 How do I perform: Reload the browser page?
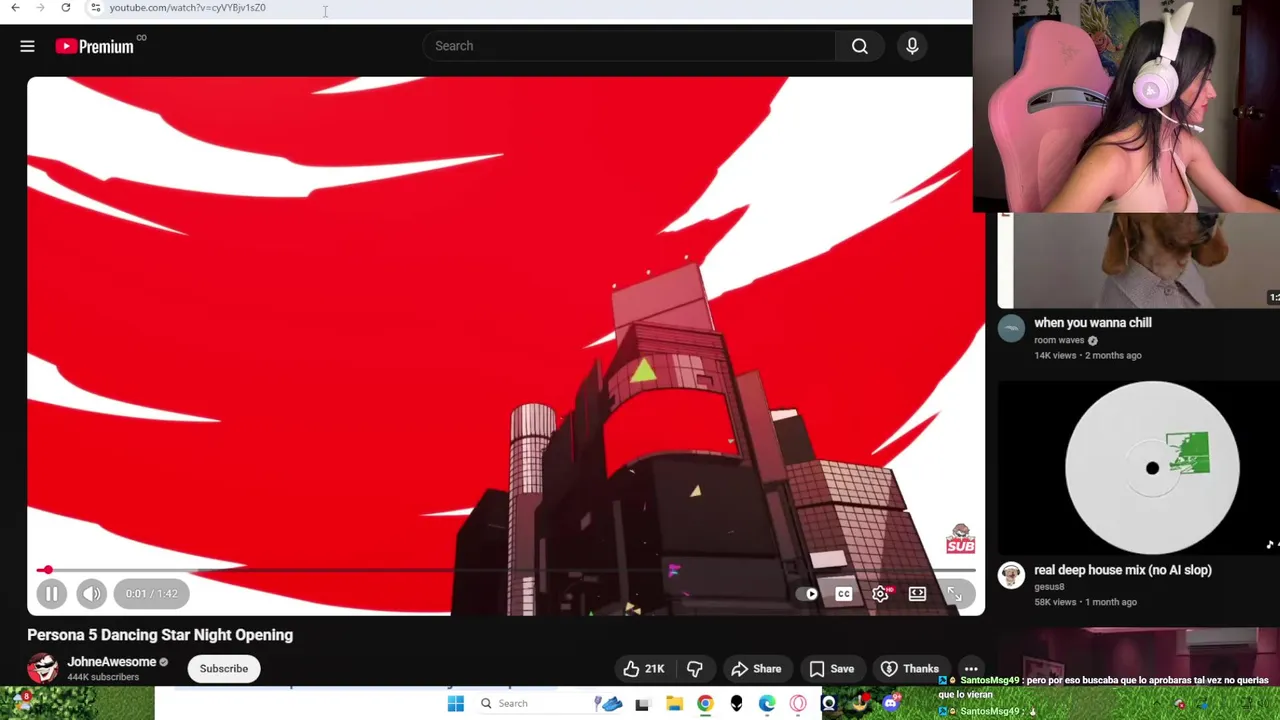pos(65,8)
